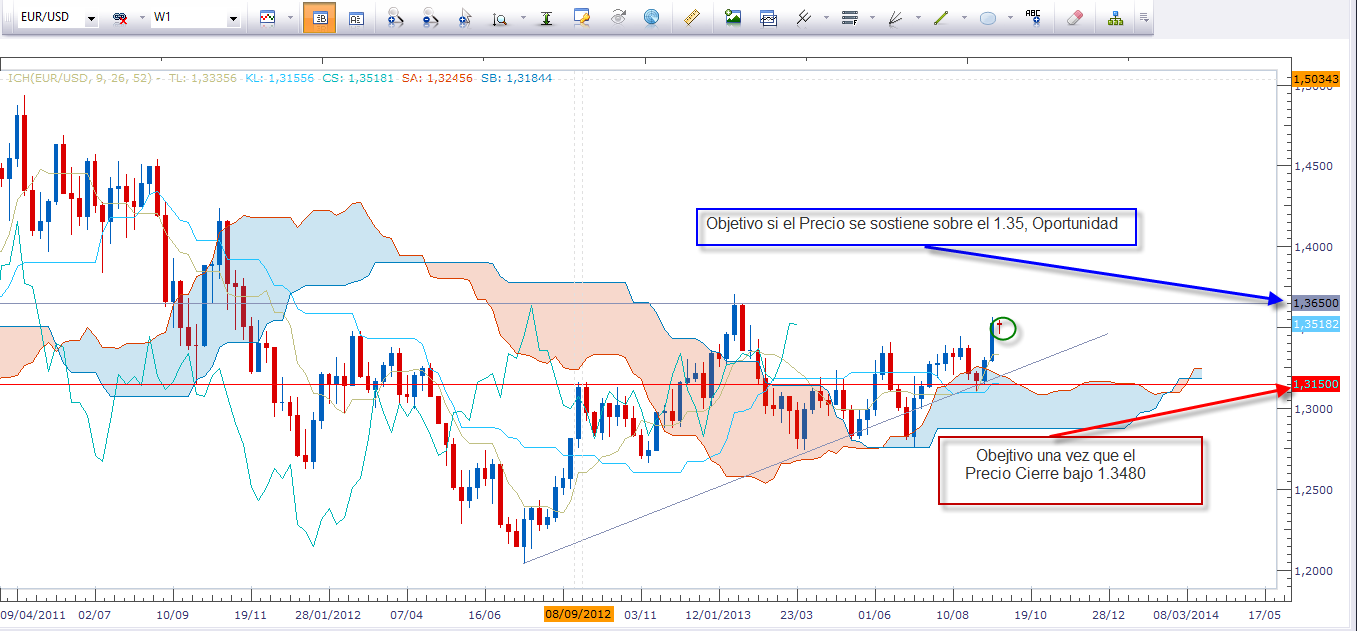Click the 1,2500 price axis label

[1314, 490]
